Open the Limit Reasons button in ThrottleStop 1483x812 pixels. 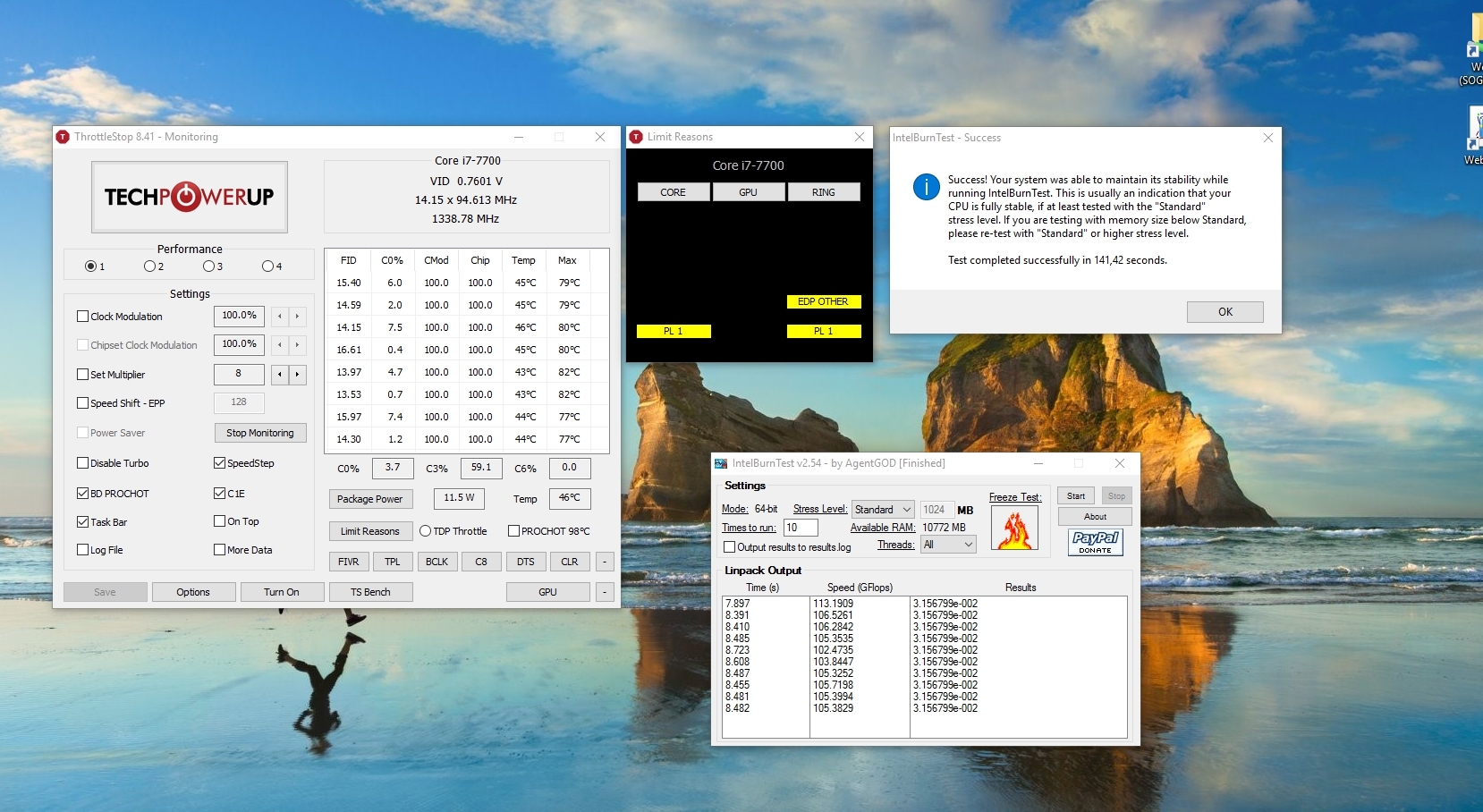click(x=370, y=531)
